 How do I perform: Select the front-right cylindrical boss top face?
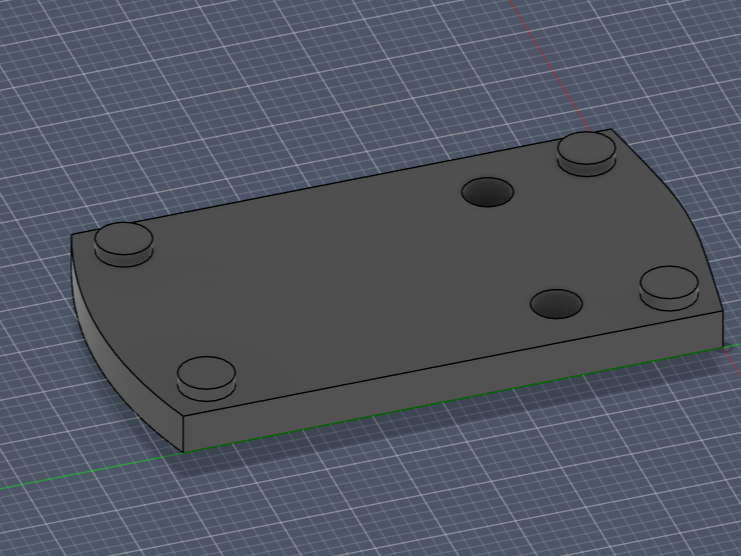(669, 282)
